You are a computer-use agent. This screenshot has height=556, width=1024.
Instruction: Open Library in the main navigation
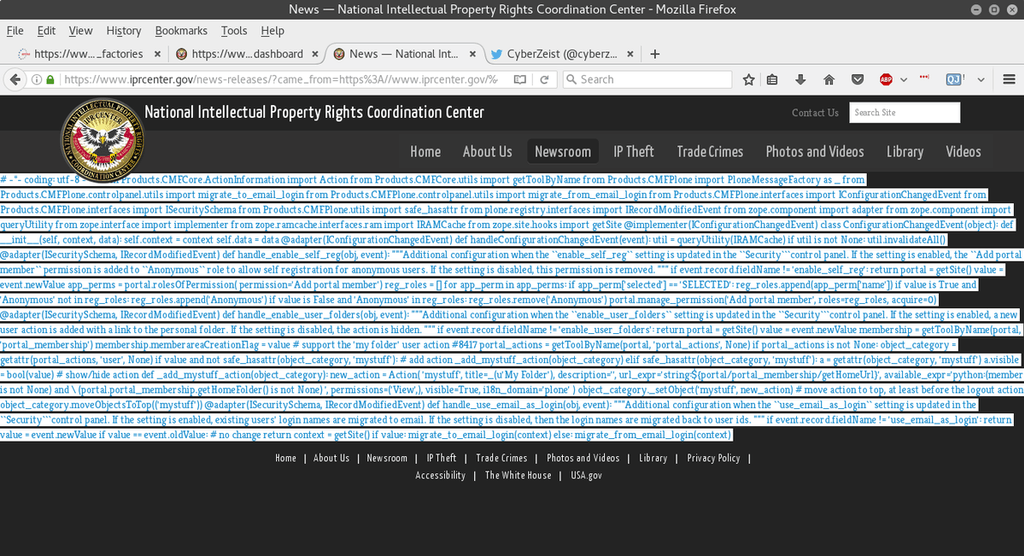[x=905, y=152]
